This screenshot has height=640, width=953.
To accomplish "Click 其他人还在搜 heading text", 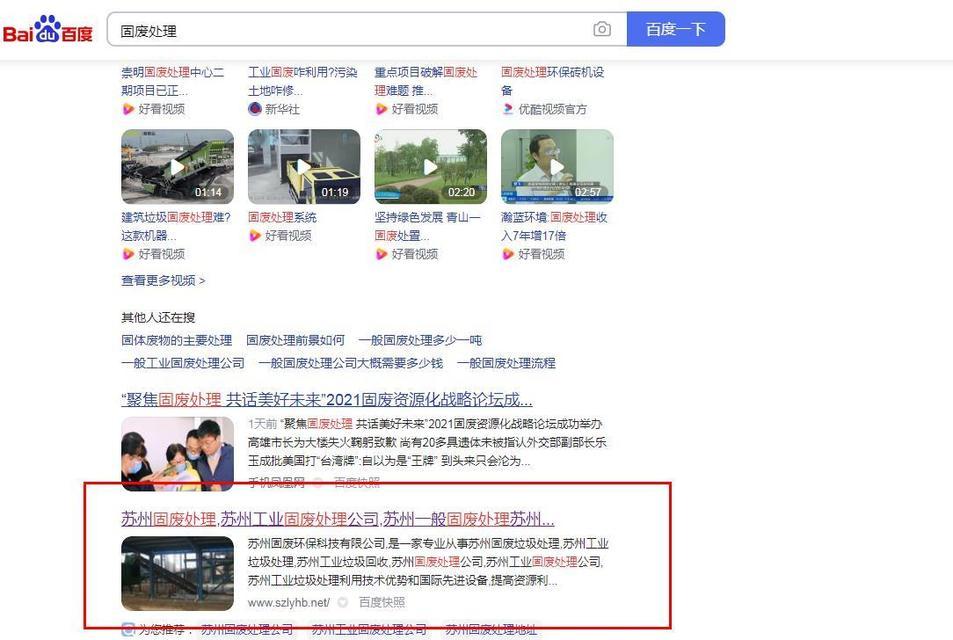I will point(158,317).
